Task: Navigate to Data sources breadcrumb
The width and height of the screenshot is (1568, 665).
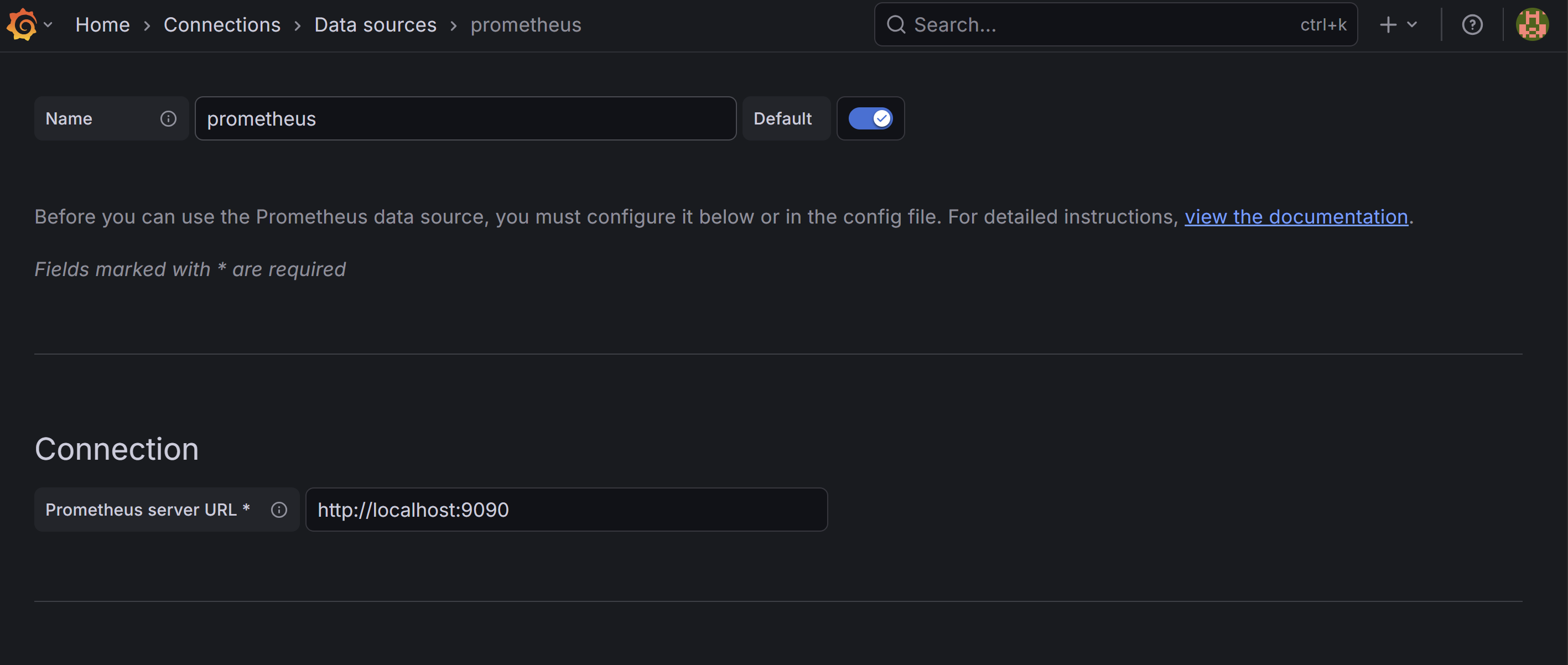Action: tap(375, 25)
